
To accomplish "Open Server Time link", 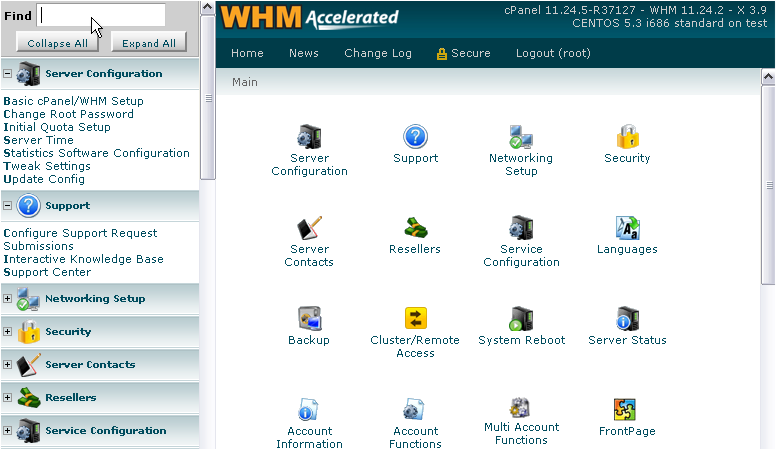I will pos(38,140).
